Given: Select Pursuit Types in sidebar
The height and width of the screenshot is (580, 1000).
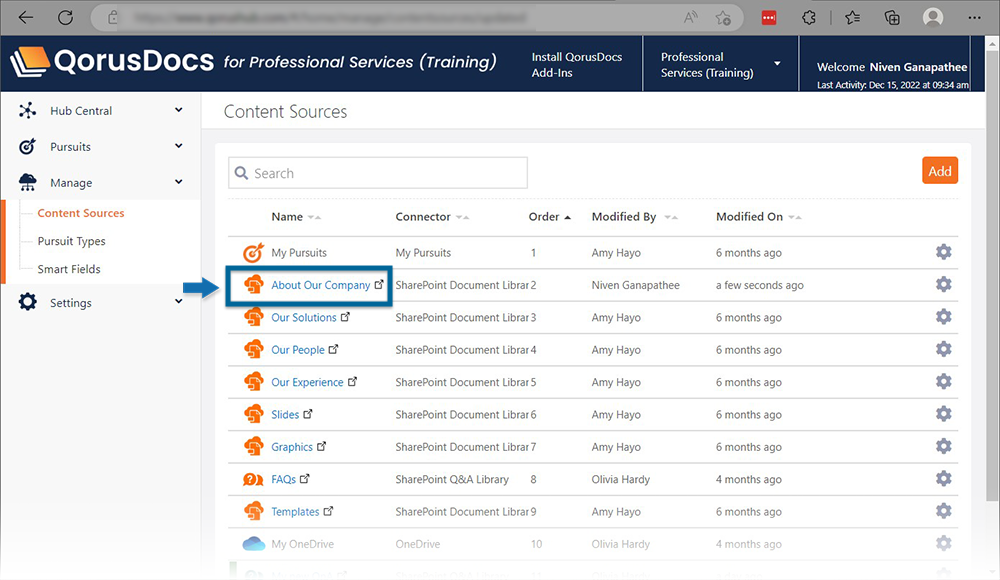Looking at the screenshot, I should point(71,241).
